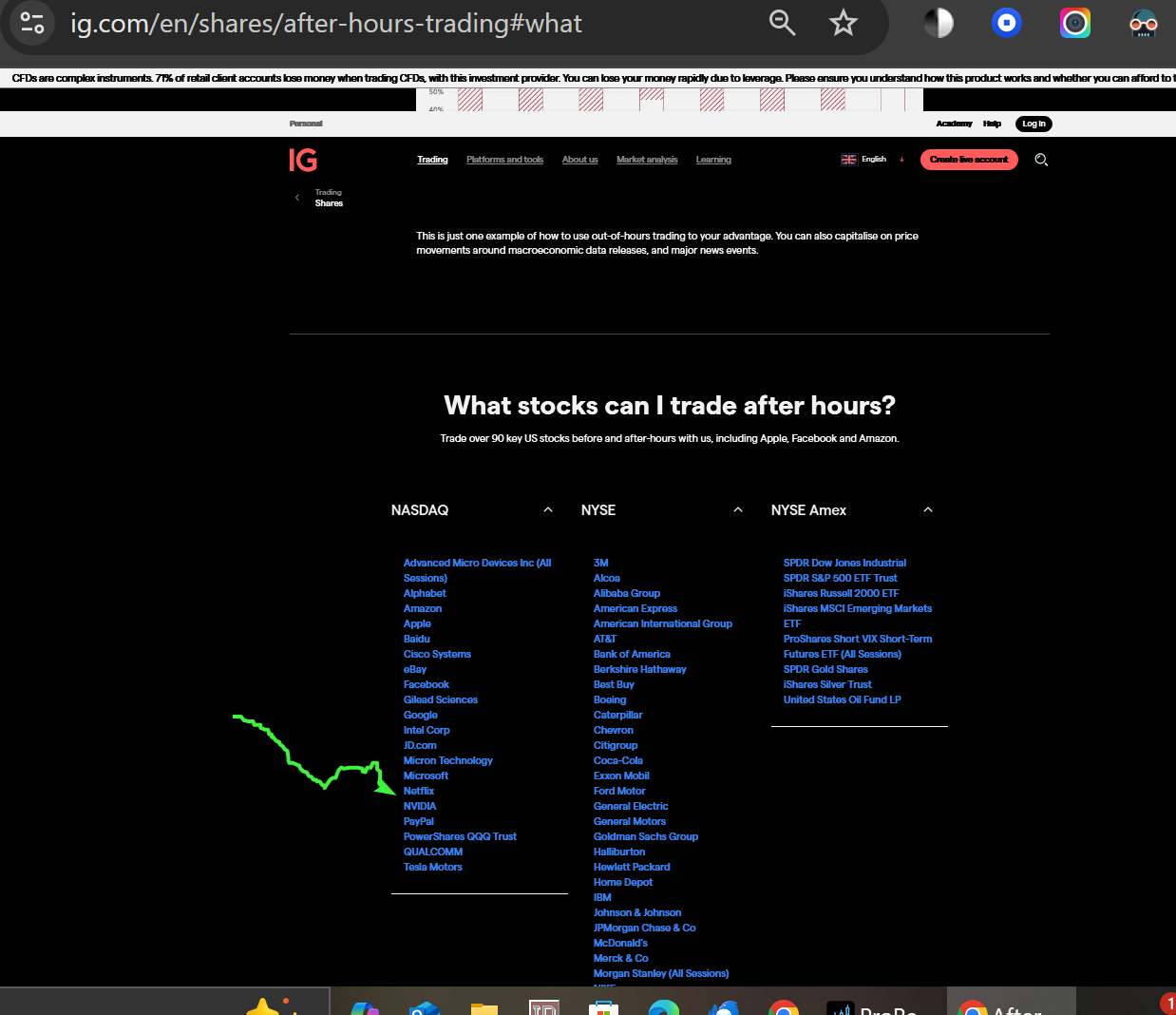The height and width of the screenshot is (1015, 1176).
Task: Open the half black-white circle extension
Action: pyautogui.click(x=939, y=23)
